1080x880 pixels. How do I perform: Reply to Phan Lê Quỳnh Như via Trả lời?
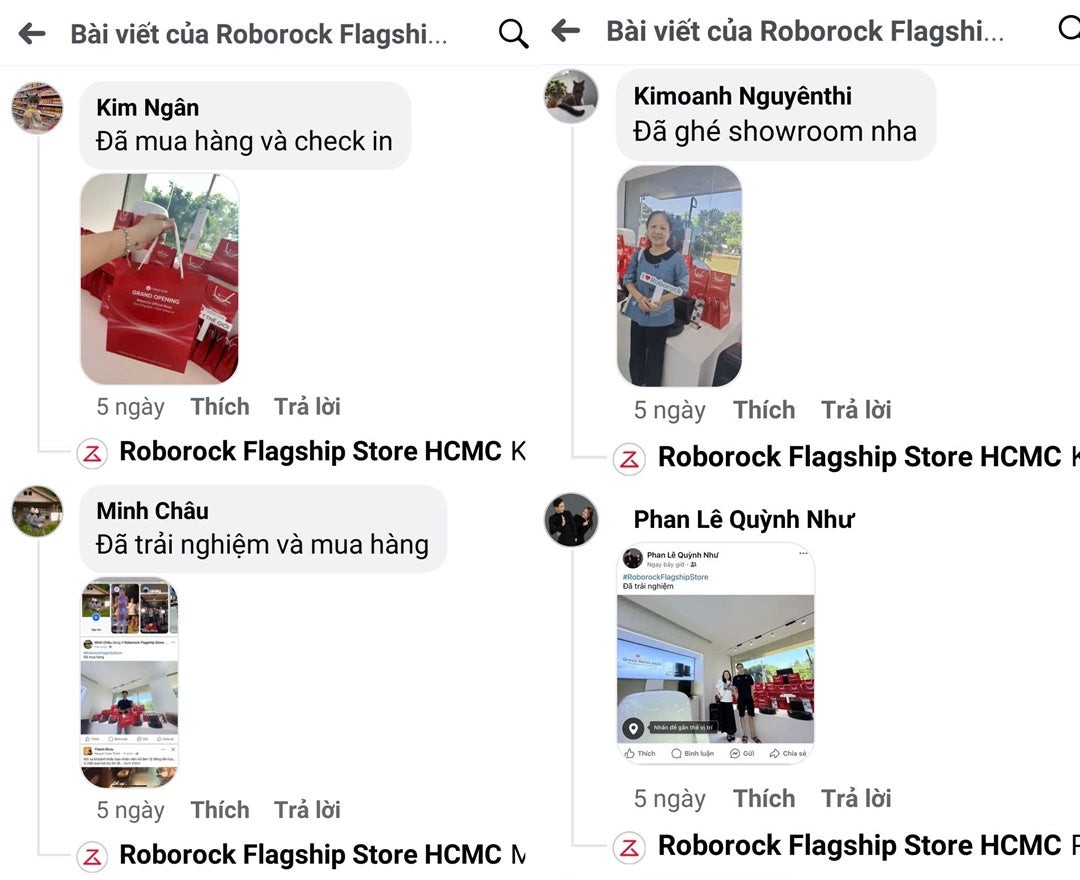[856, 799]
